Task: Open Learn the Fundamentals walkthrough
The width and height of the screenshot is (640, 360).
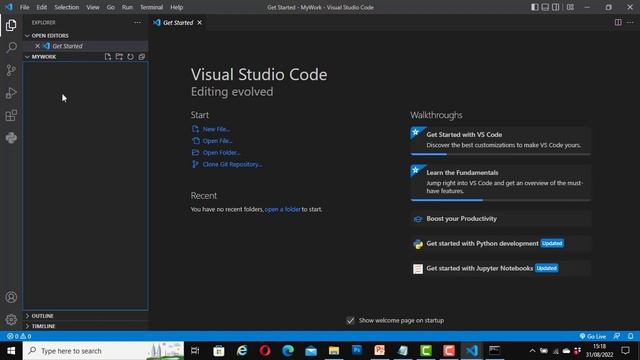Action: click(x=500, y=183)
